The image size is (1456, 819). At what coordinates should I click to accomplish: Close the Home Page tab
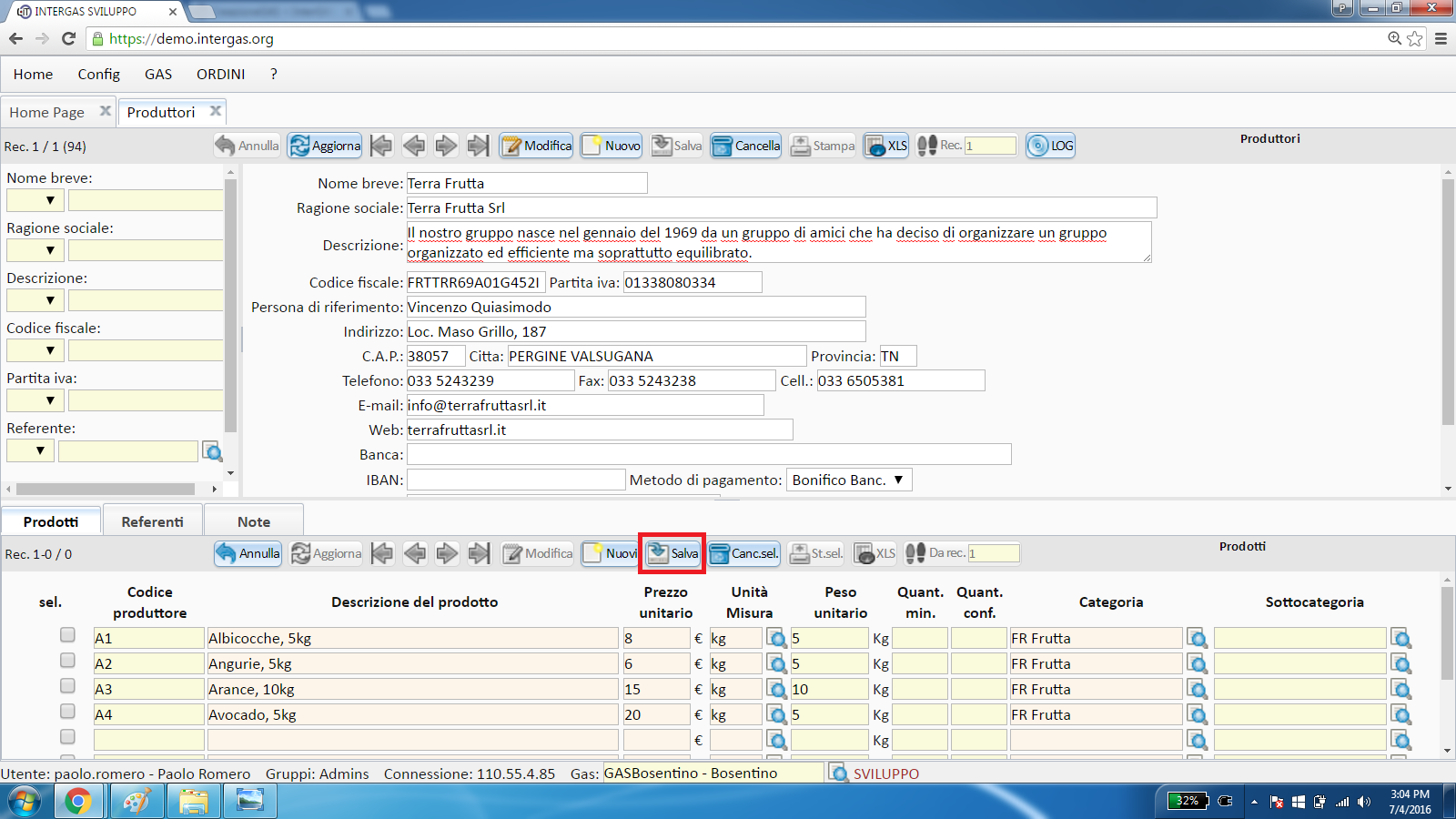click(x=106, y=111)
